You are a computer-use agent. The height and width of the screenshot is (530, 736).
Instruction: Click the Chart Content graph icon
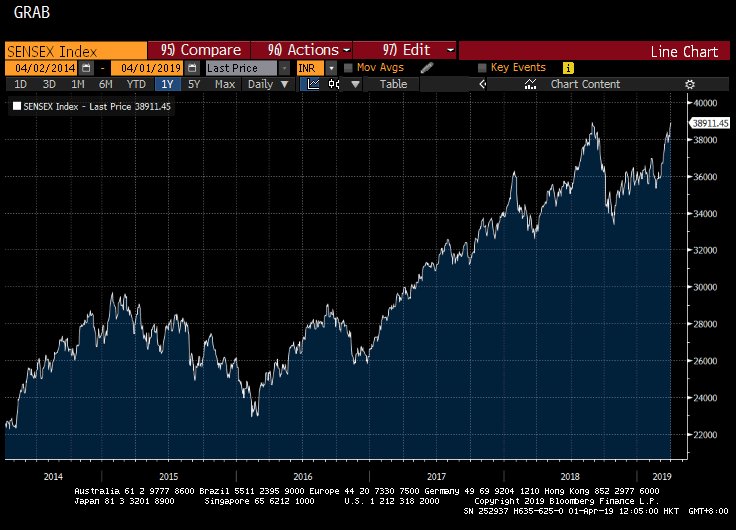[x=530, y=84]
